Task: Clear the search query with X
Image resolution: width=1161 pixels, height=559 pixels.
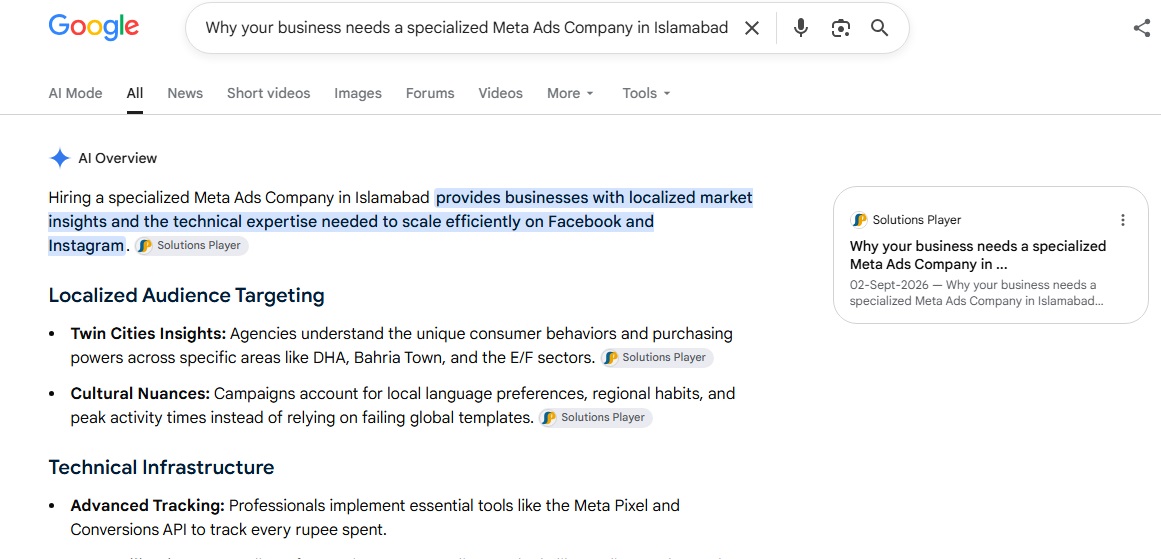Action: click(x=752, y=28)
